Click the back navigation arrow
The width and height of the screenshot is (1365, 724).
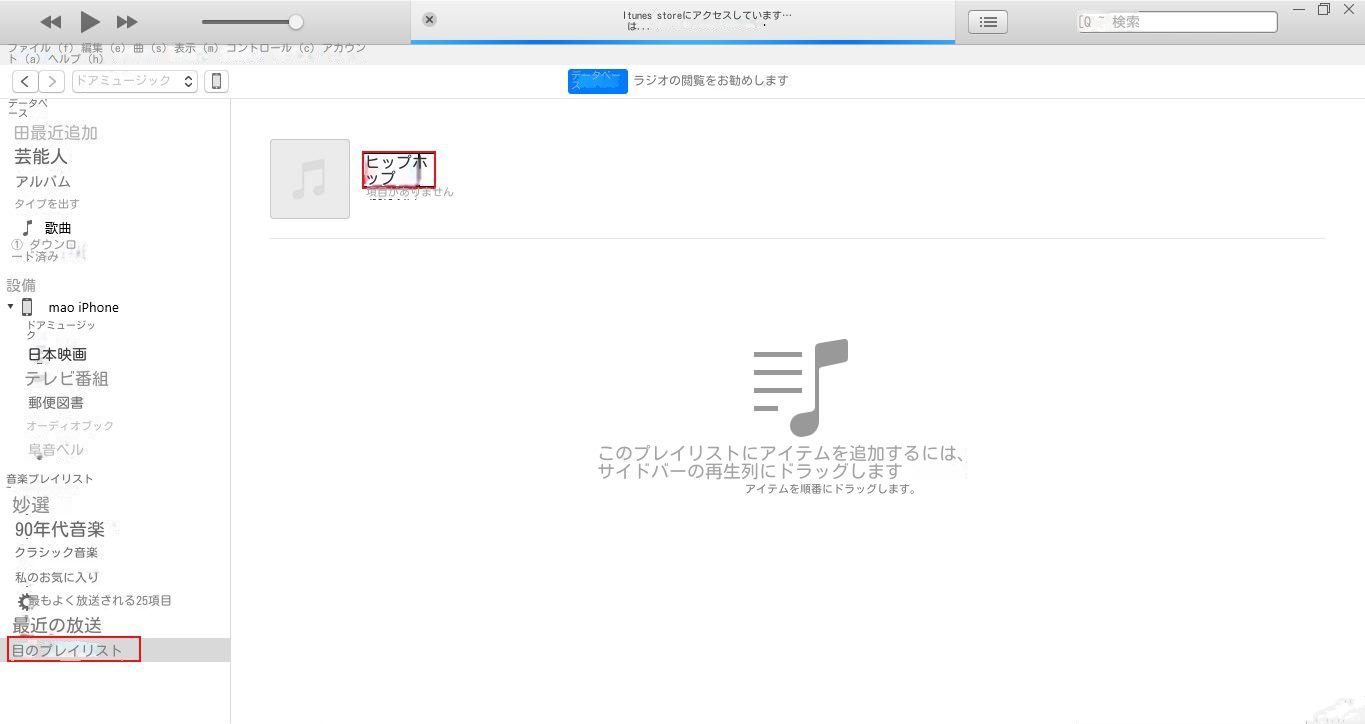coord(25,81)
